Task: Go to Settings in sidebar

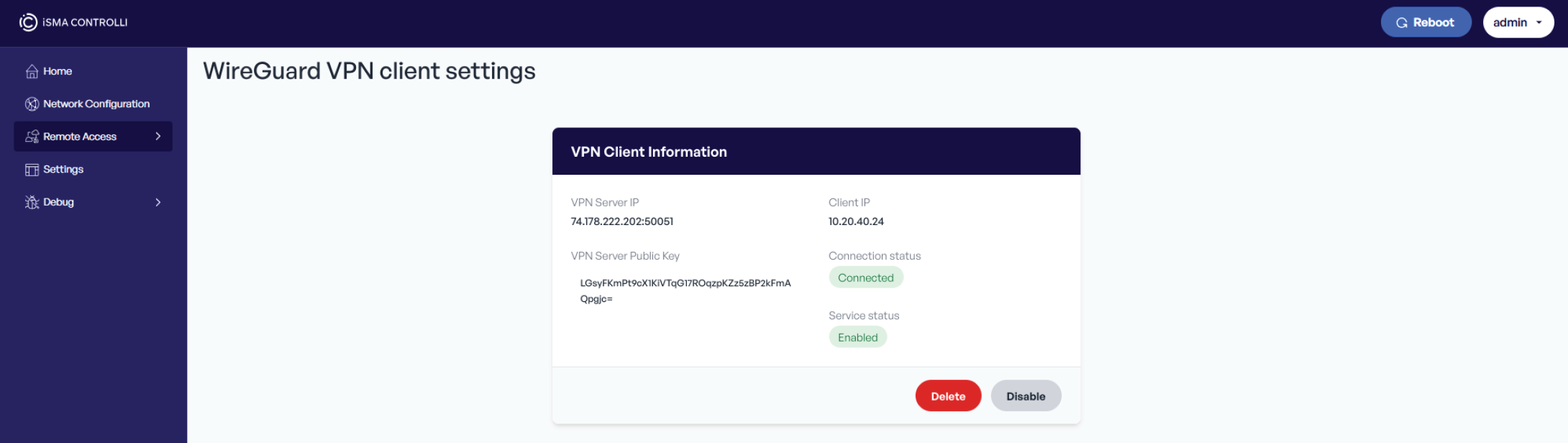Action: click(93, 170)
